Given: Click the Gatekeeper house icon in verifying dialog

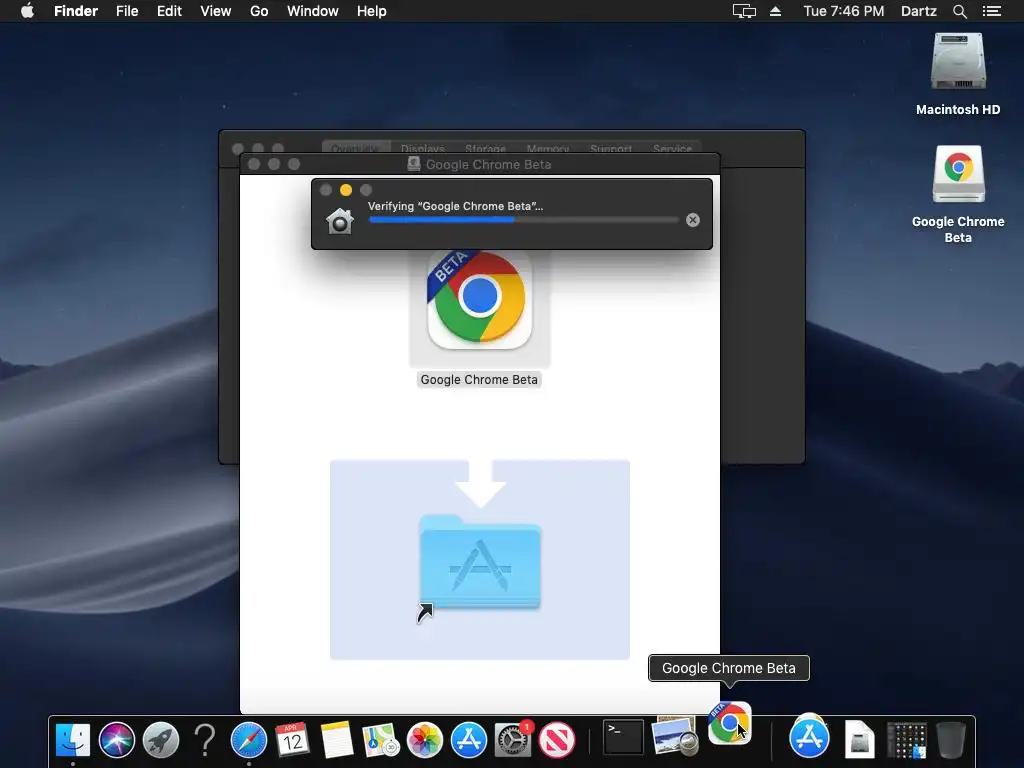Looking at the screenshot, I should (x=340, y=221).
